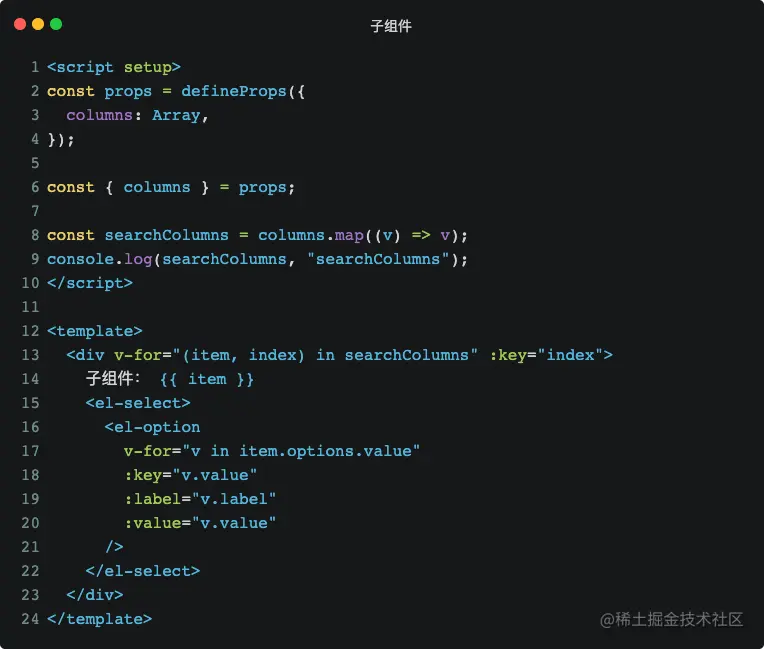Click the div v-for line with :key="index"
The image size is (764, 649).
(x=340, y=355)
